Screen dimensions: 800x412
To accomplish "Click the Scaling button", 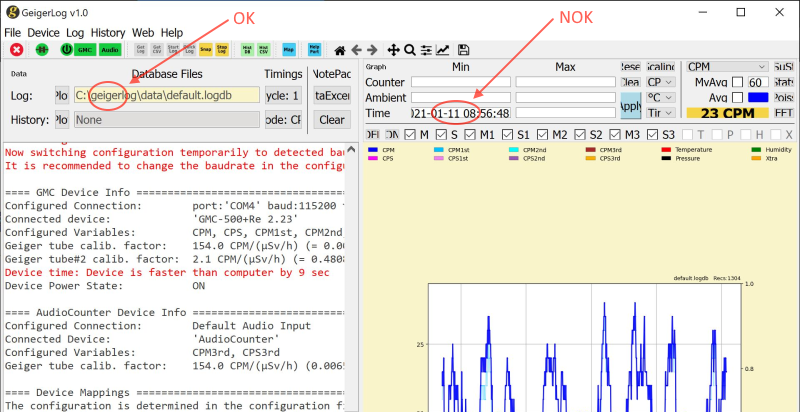I will (x=660, y=67).
